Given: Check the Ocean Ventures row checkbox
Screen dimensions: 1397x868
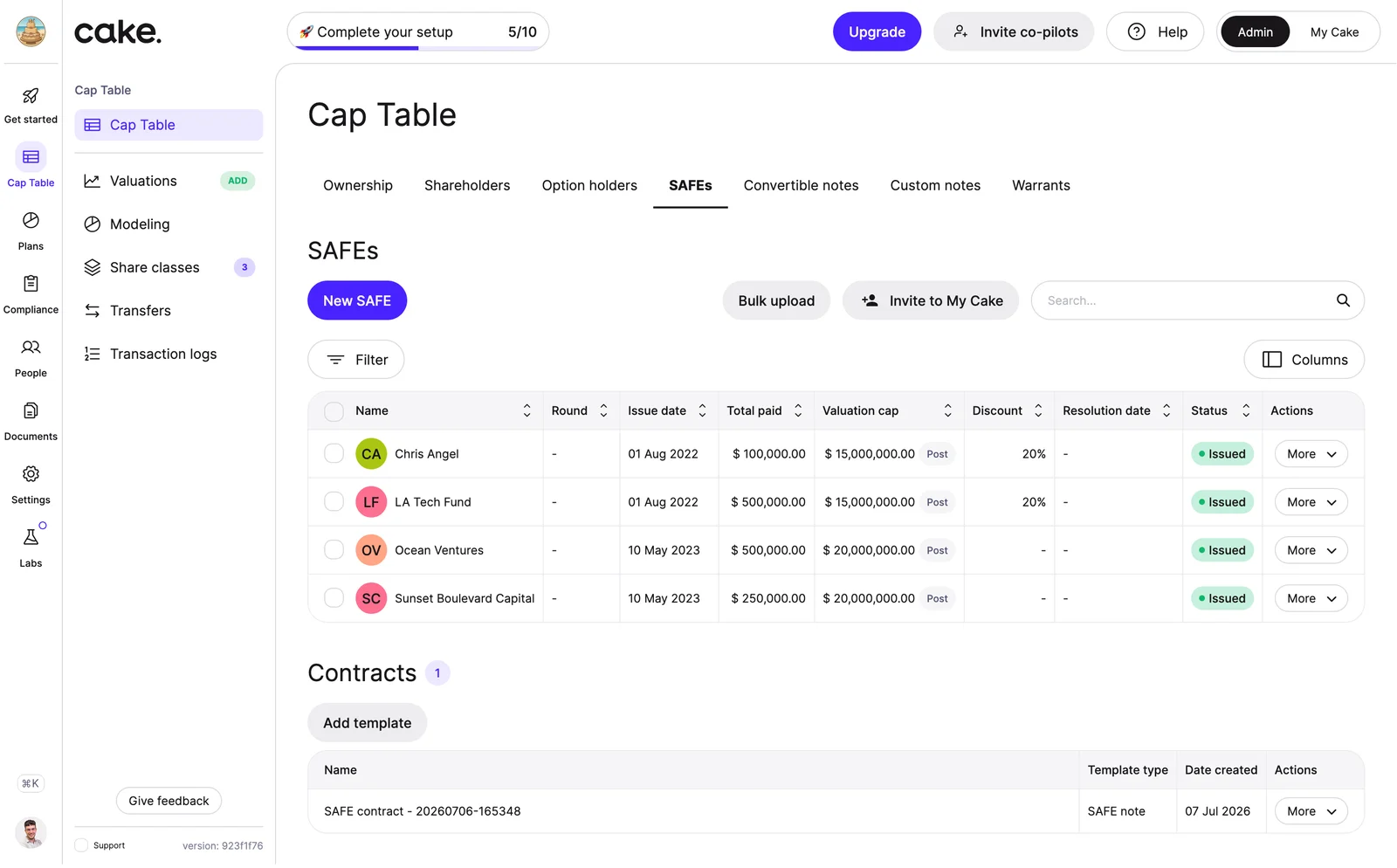Looking at the screenshot, I should coord(334,550).
